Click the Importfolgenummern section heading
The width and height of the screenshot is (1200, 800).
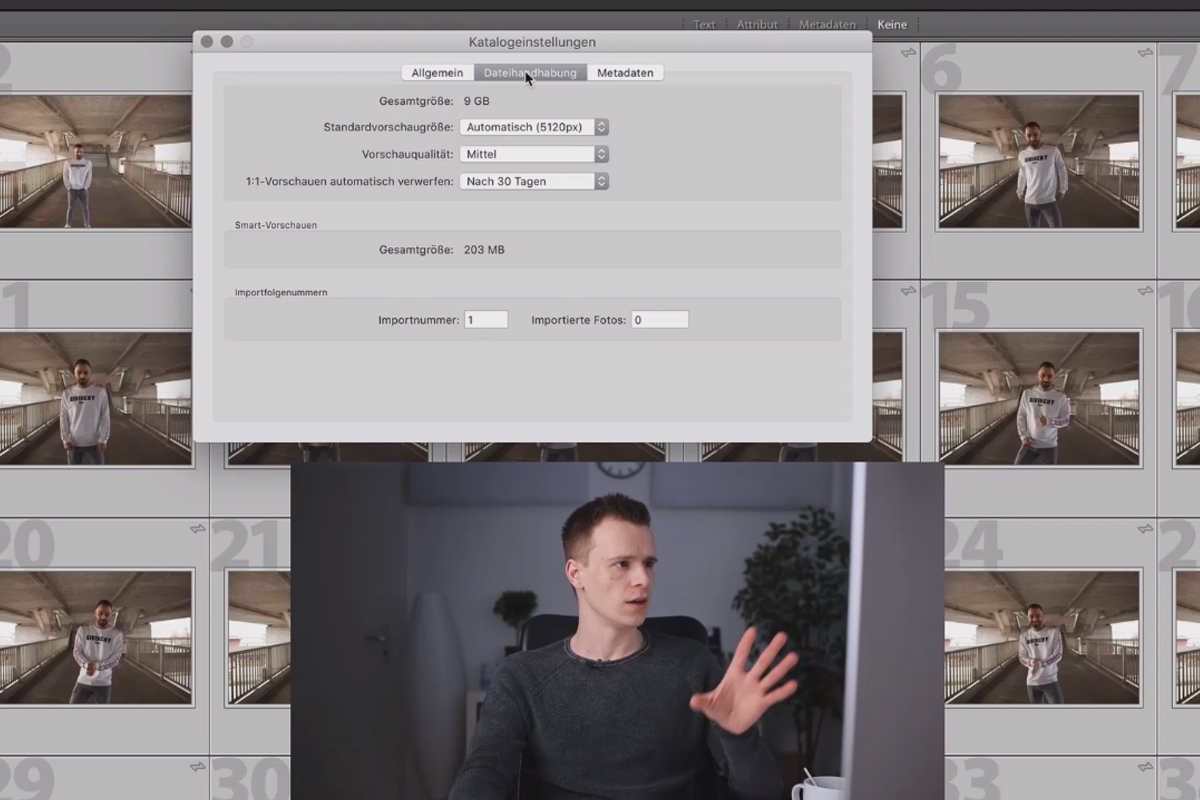click(281, 292)
